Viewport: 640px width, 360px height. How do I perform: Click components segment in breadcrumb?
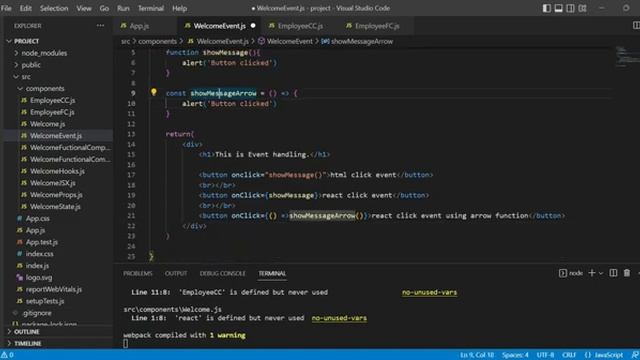[157, 41]
